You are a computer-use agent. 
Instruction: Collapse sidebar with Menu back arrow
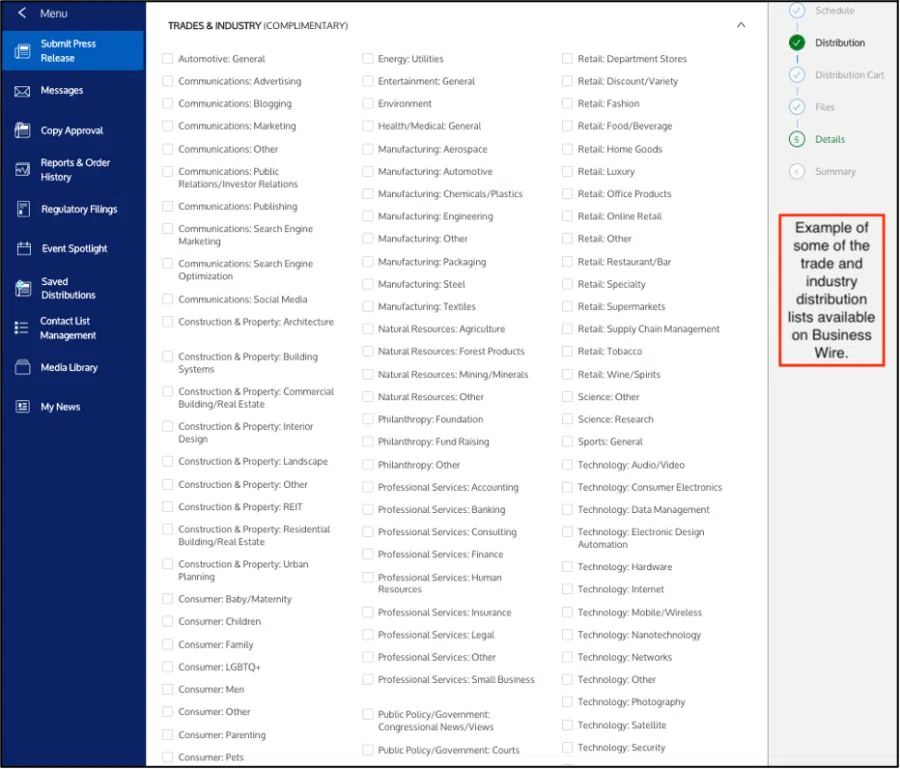pyautogui.click(x=22, y=13)
